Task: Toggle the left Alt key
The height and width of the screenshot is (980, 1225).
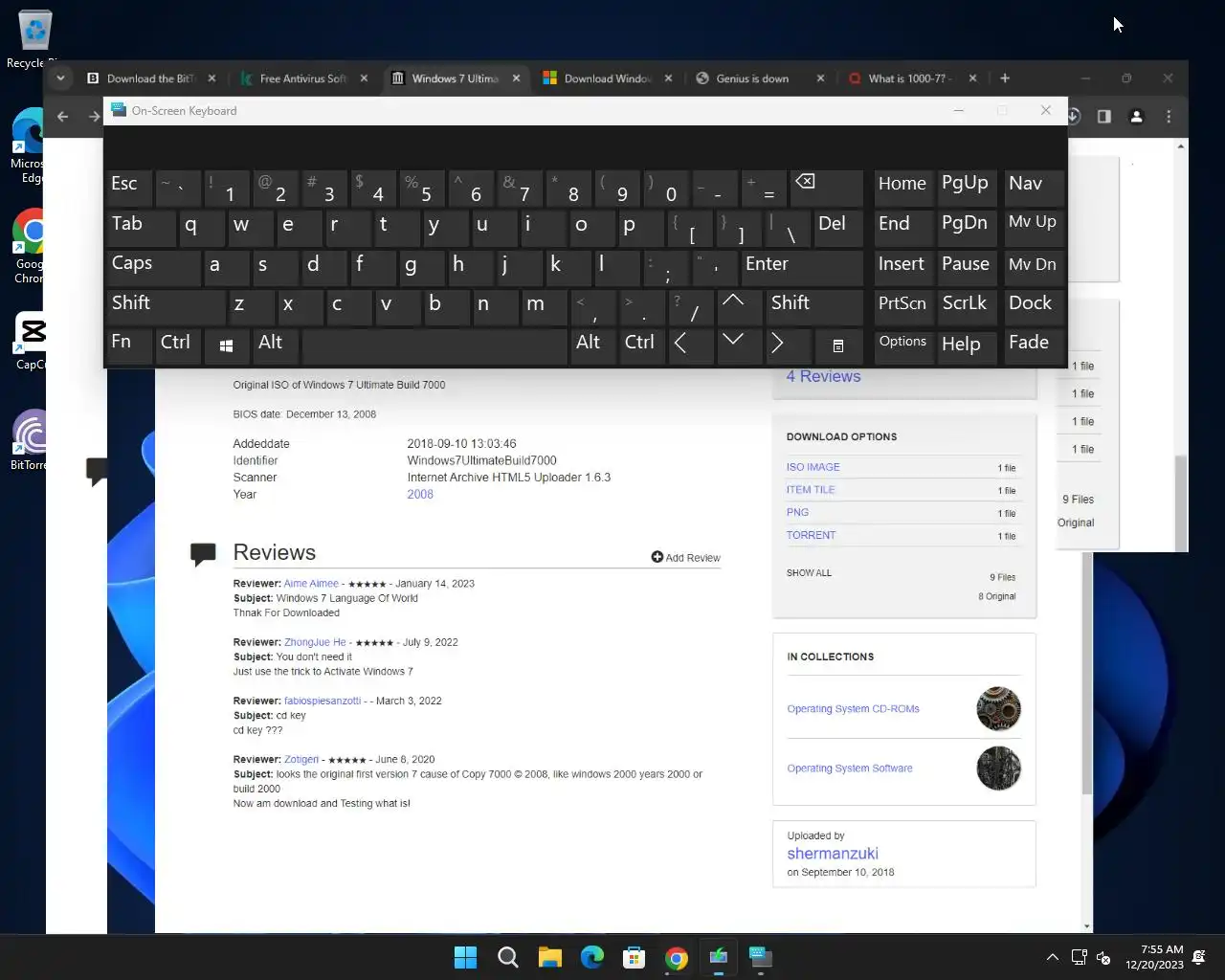Action: pyautogui.click(x=276, y=345)
